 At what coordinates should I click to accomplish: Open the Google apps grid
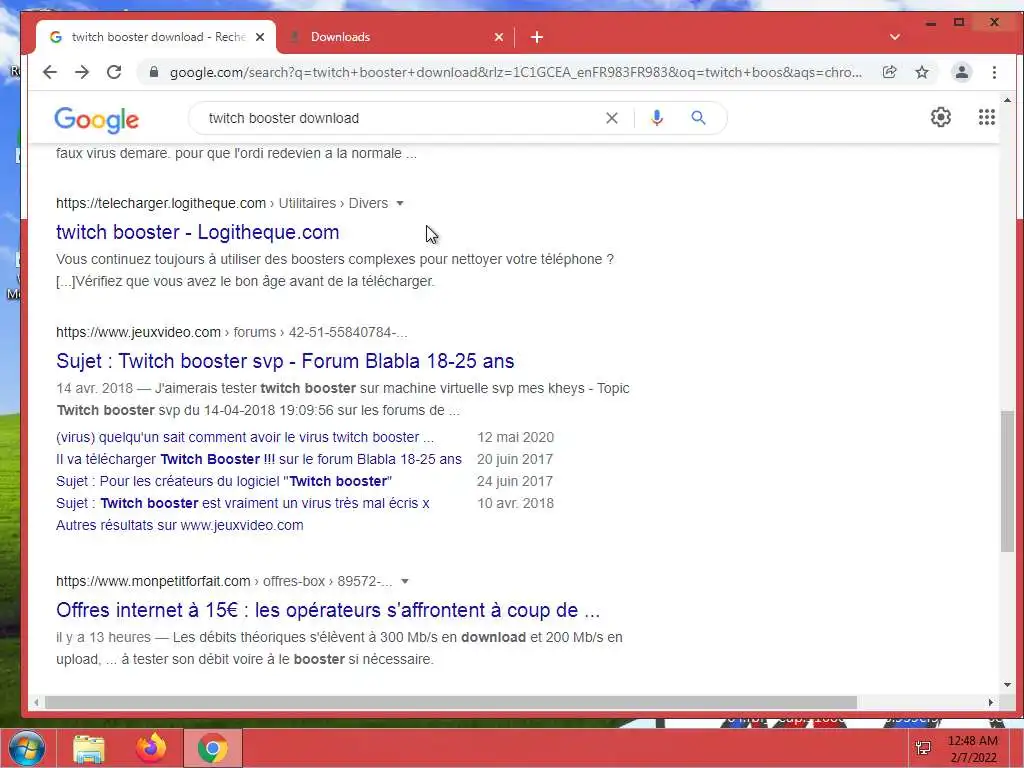987,118
